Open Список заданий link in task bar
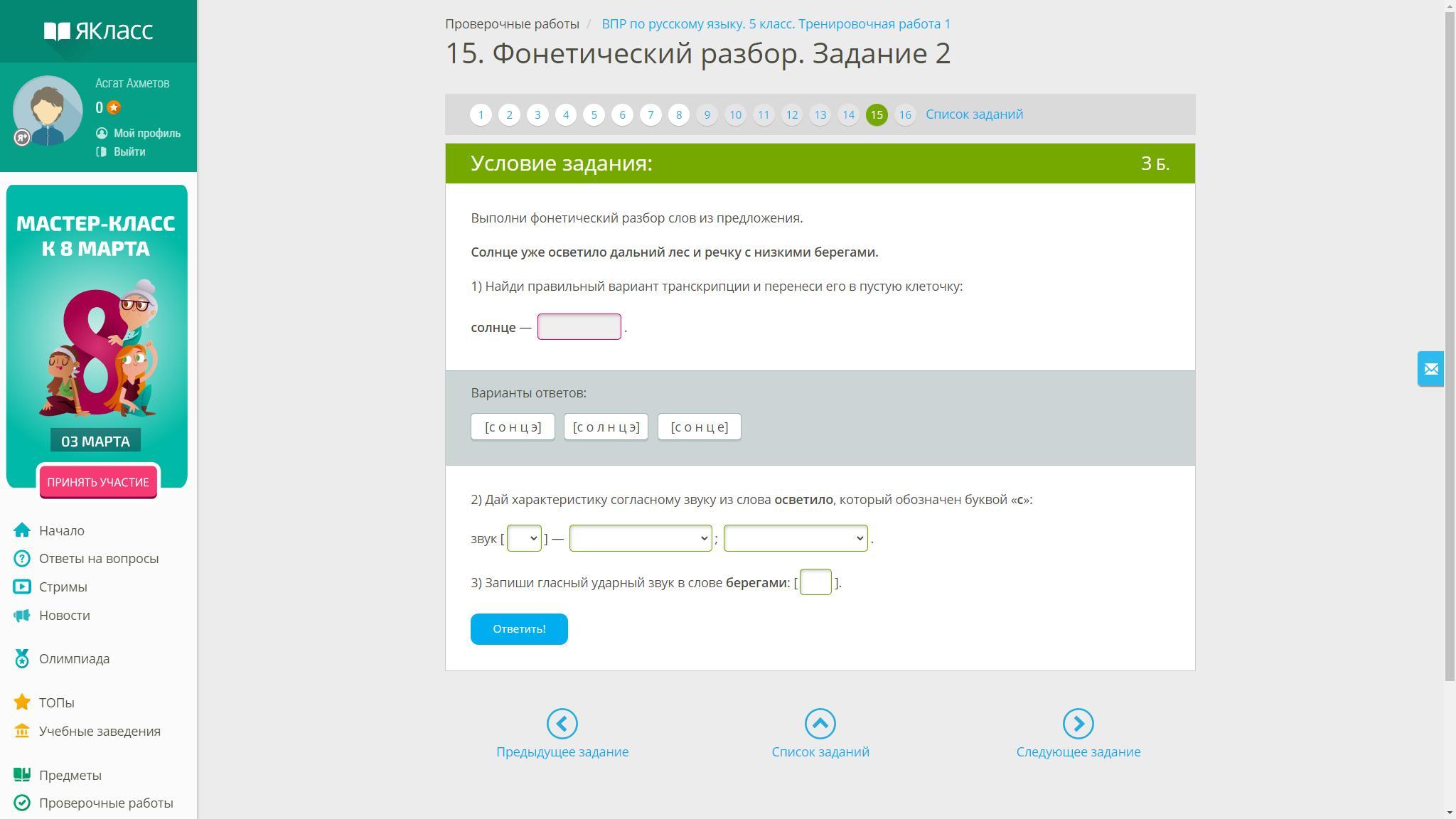 [974, 114]
